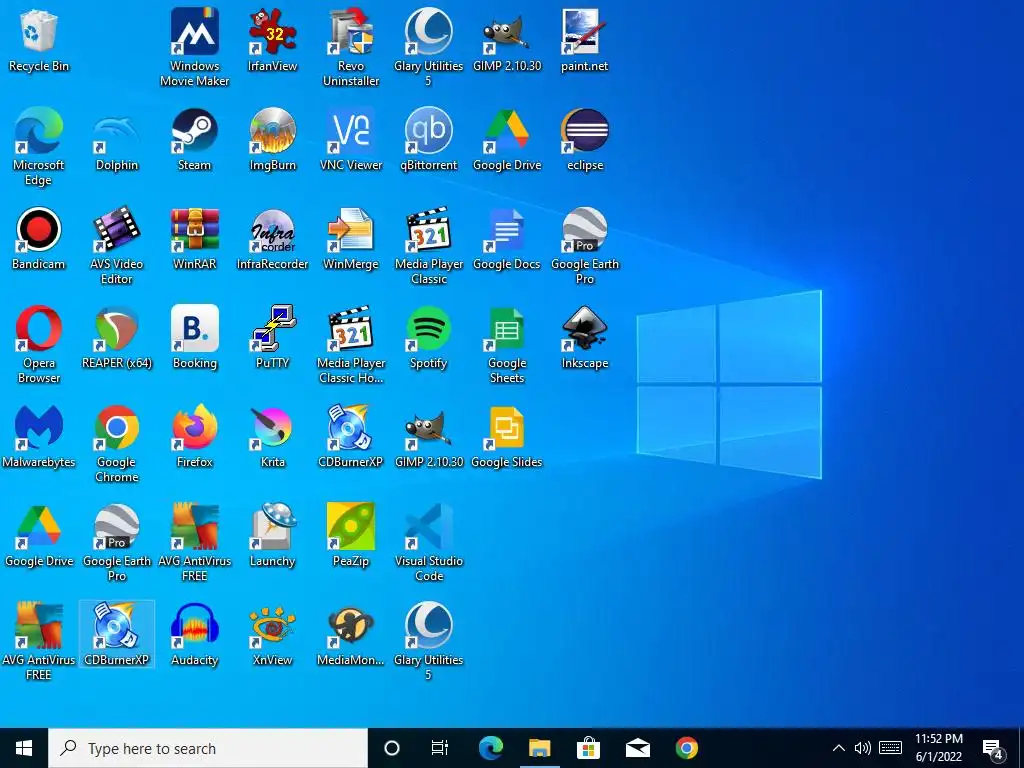Click the Malwarebytes desktop icon
Screen dimensions: 1024x768
39,437
